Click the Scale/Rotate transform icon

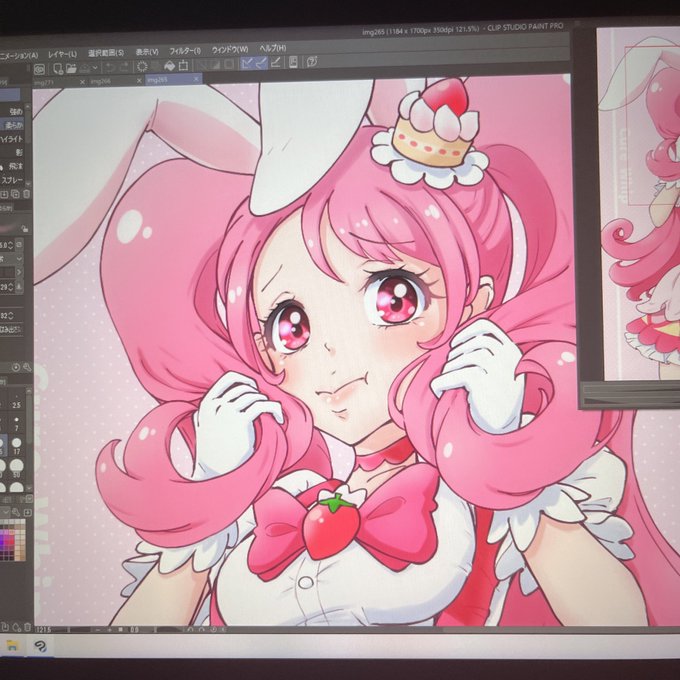pos(183,65)
